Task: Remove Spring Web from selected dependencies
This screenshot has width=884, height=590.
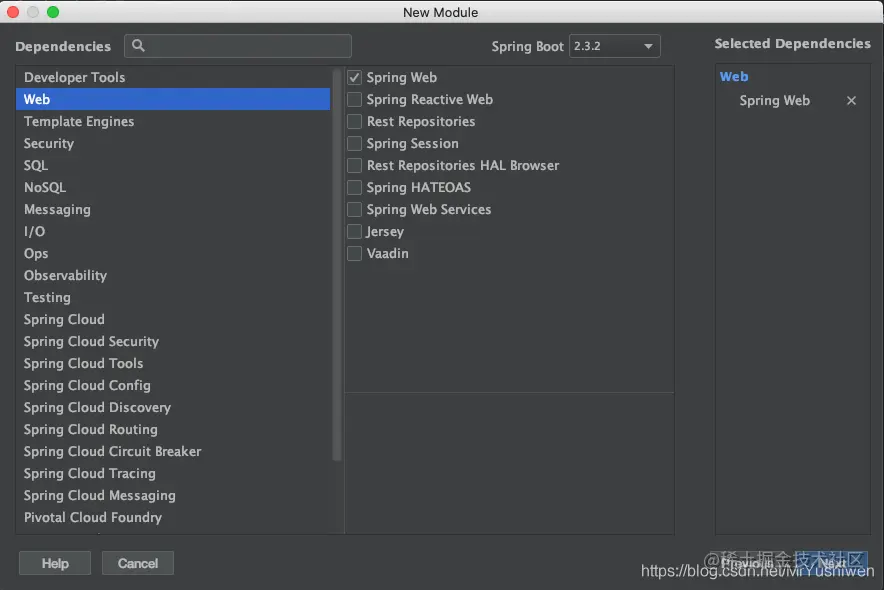Action: tap(851, 100)
